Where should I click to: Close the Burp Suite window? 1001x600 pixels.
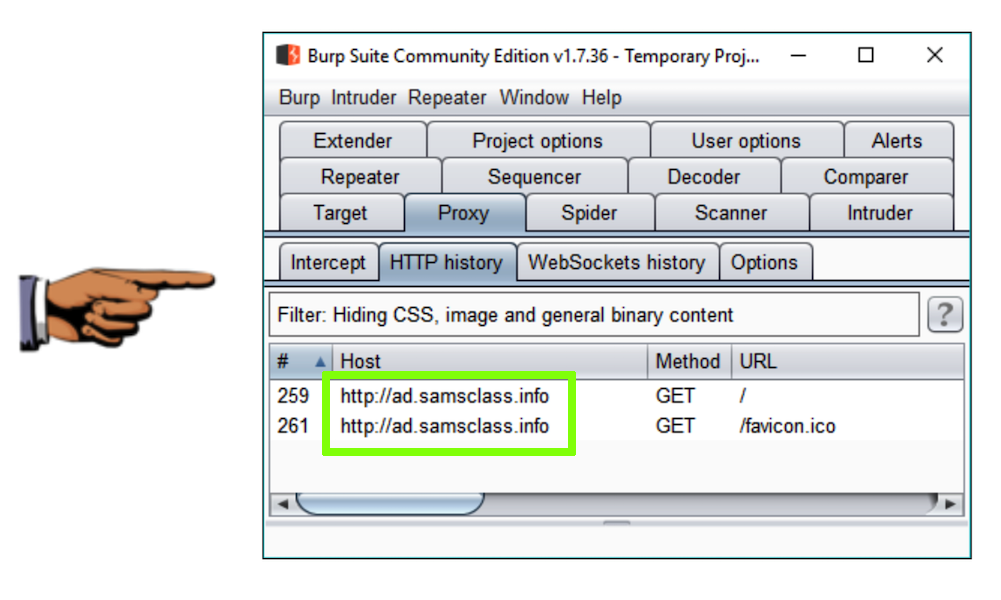(x=935, y=55)
